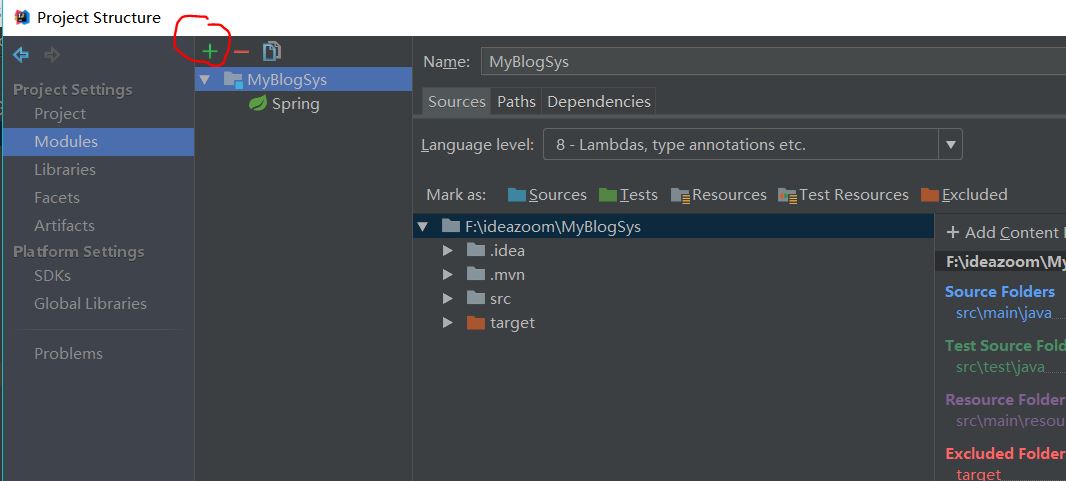Click the red minus remove module icon
The width and height of the screenshot is (1066, 481).
[x=241, y=51]
